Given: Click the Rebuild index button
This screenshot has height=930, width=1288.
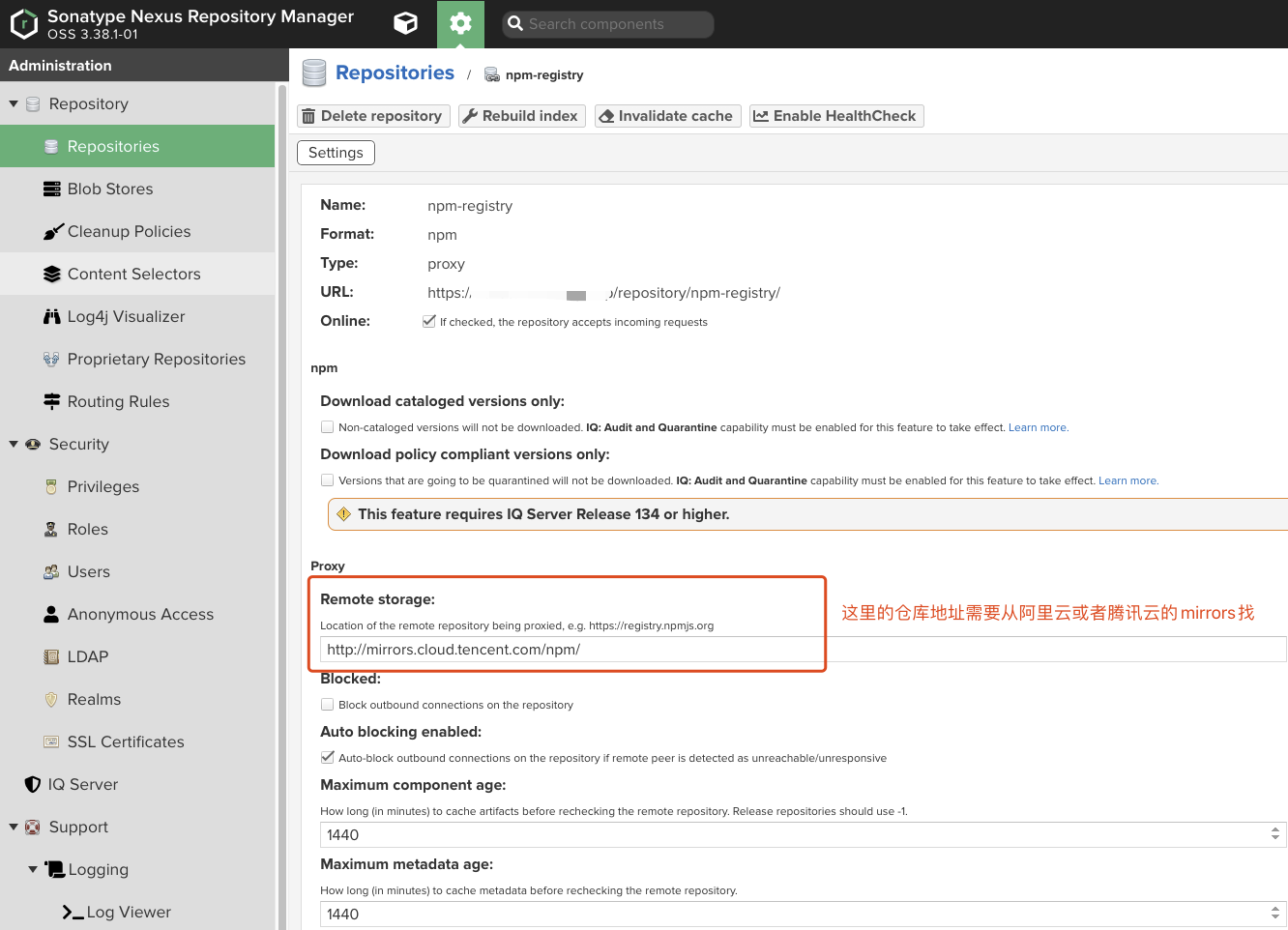Looking at the screenshot, I should click(522, 116).
